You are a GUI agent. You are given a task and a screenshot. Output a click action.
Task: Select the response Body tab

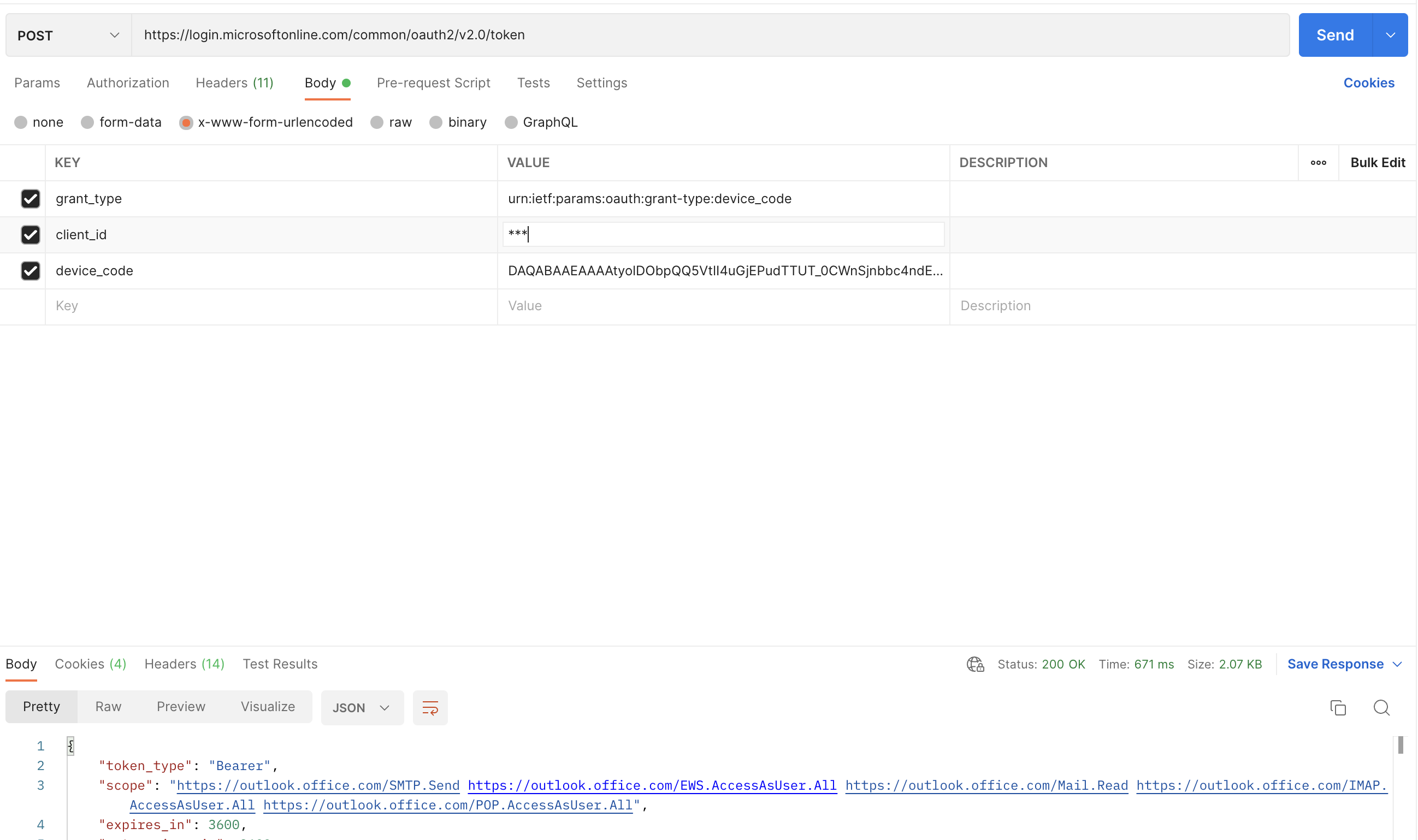[x=21, y=665]
